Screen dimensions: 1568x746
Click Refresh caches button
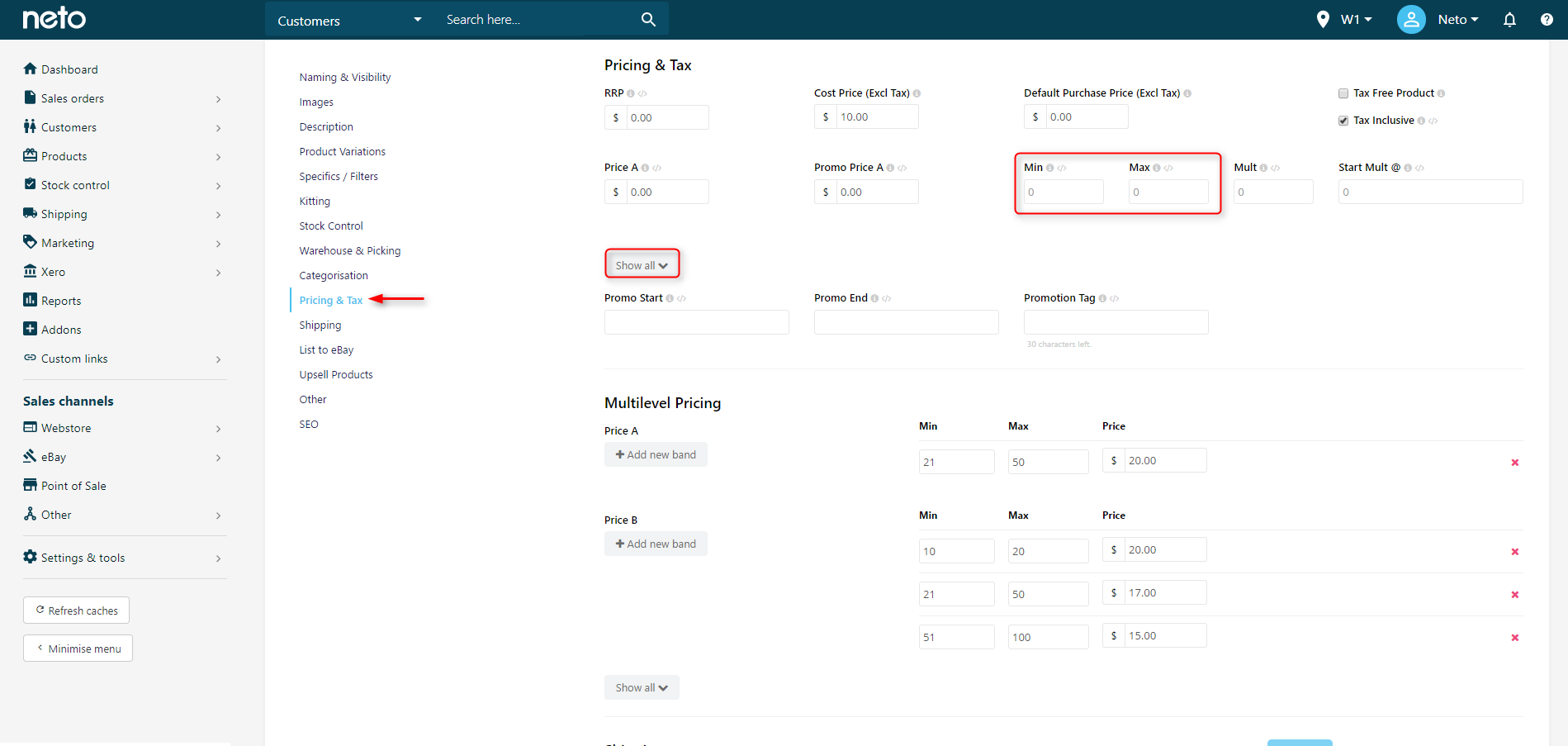[76, 611]
